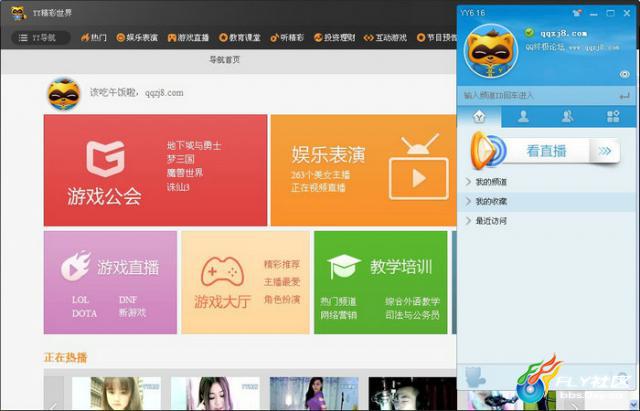This screenshot has height=411, width=640.
Task: Click the YY精彩世界 raccoon logo
Action: click(18, 13)
